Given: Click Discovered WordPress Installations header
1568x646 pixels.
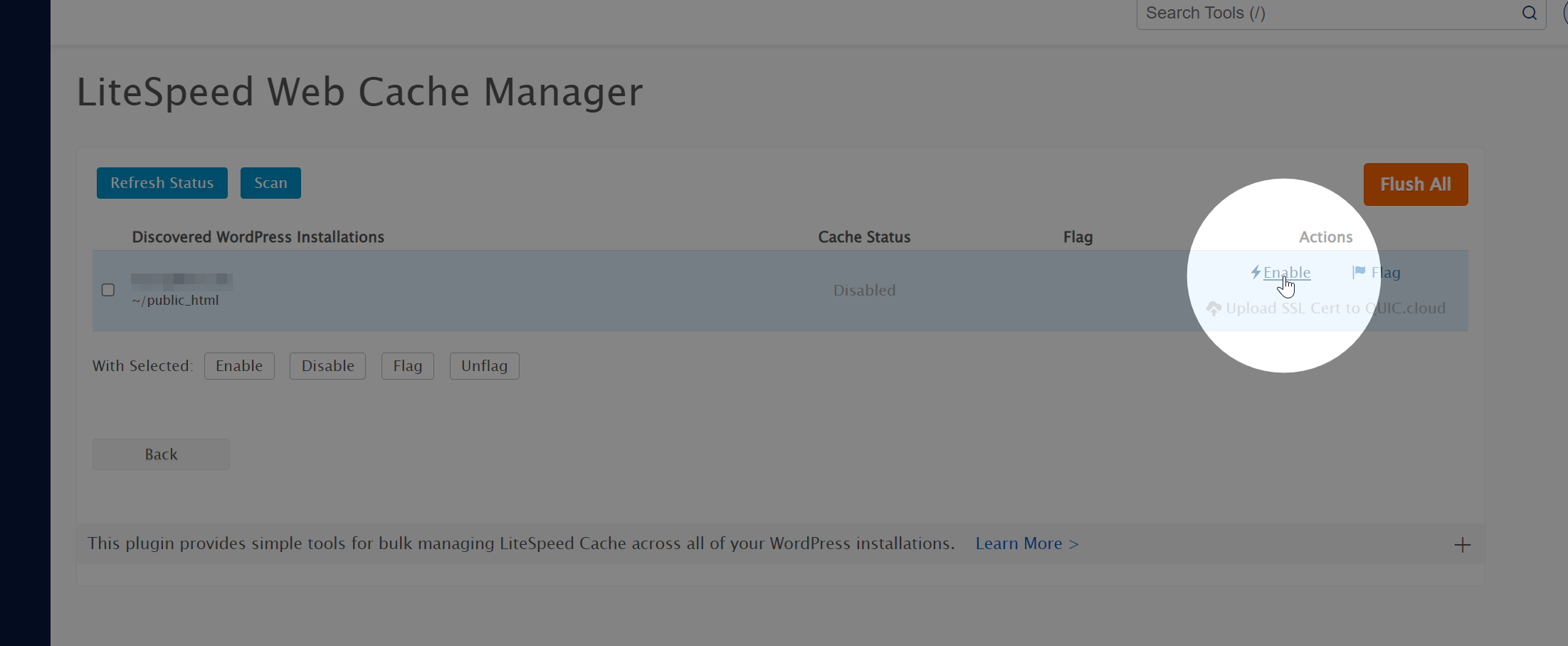Looking at the screenshot, I should [x=258, y=237].
